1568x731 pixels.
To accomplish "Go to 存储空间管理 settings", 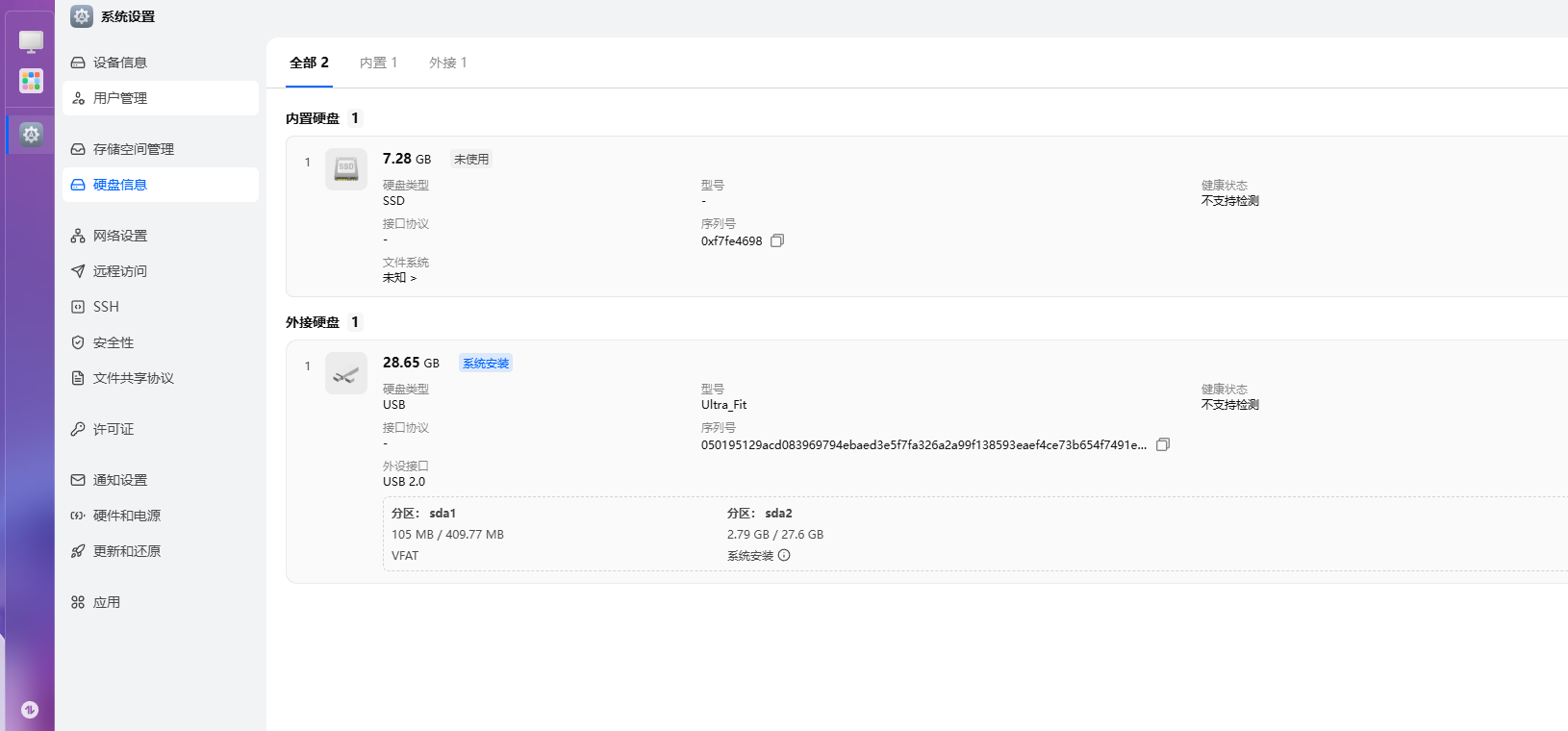I will click(x=133, y=149).
